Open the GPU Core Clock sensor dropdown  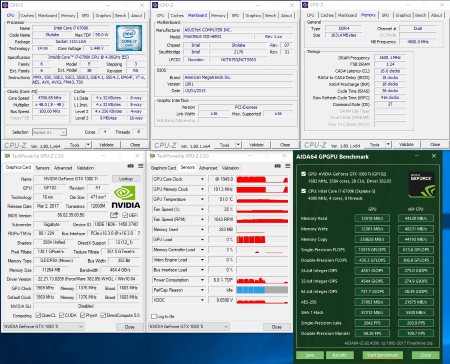tap(202, 179)
